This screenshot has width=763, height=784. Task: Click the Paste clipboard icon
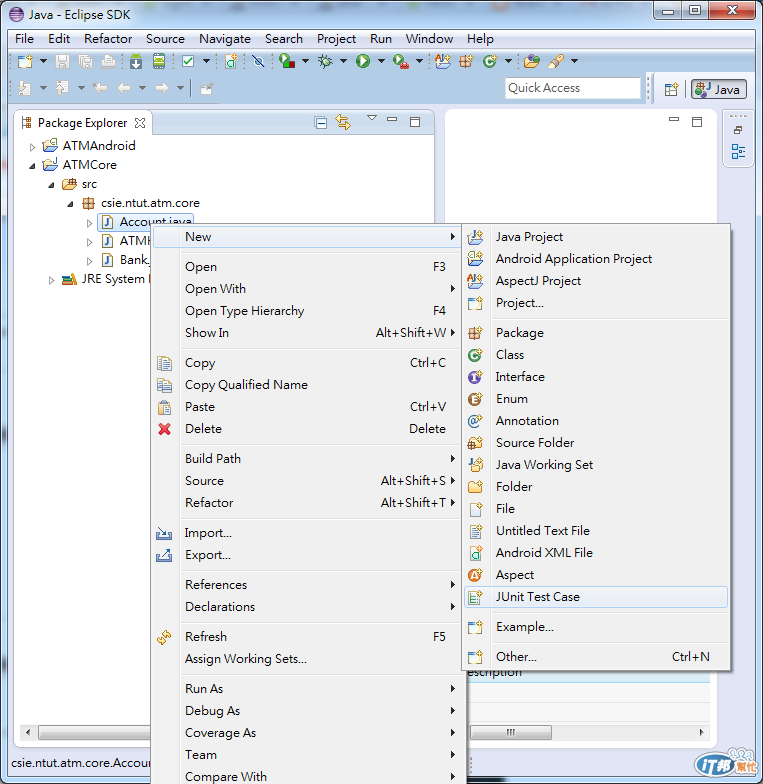[164, 407]
